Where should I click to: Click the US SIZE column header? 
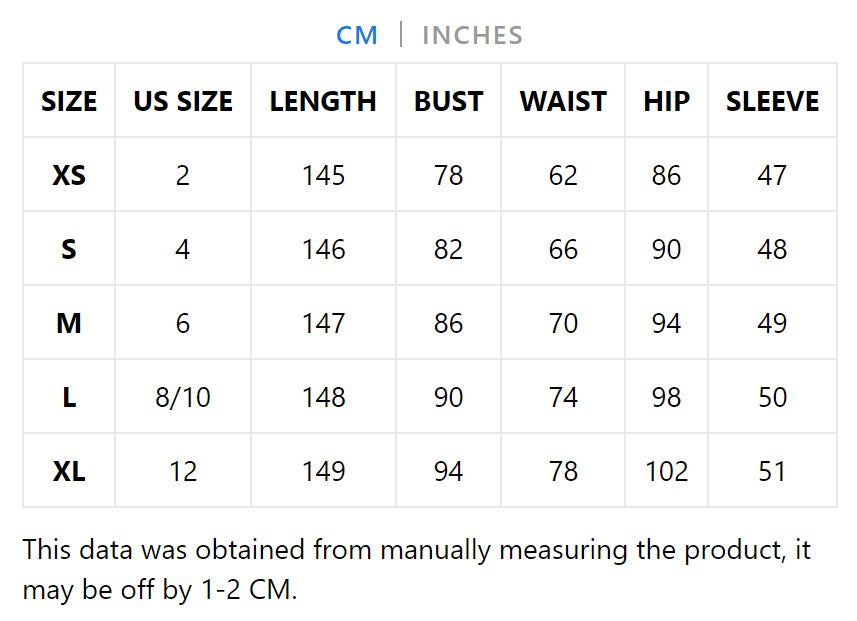coord(183,101)
